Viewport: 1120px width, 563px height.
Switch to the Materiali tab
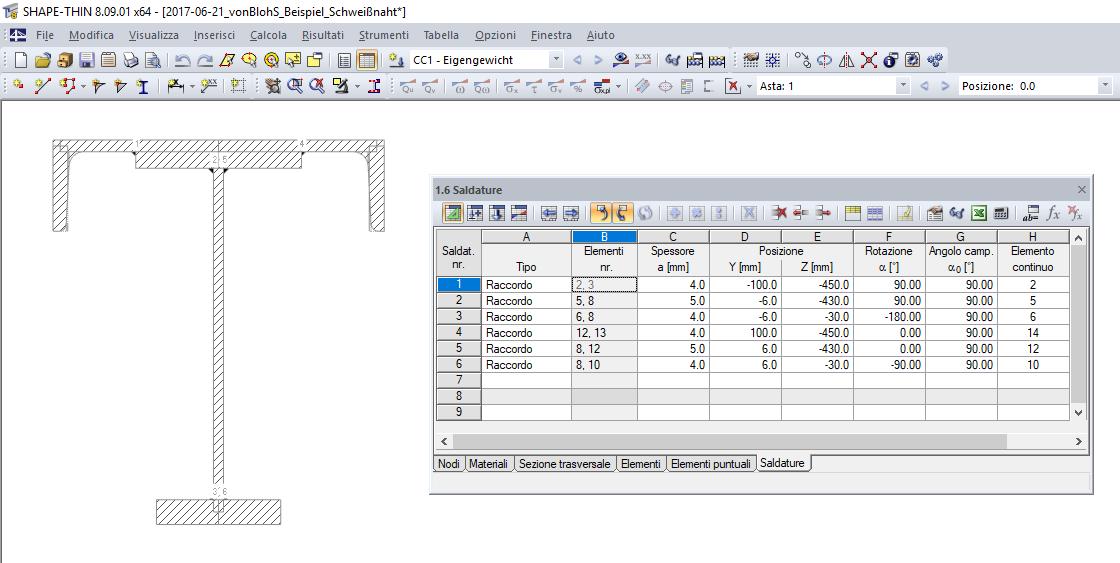tap(489, 464)
